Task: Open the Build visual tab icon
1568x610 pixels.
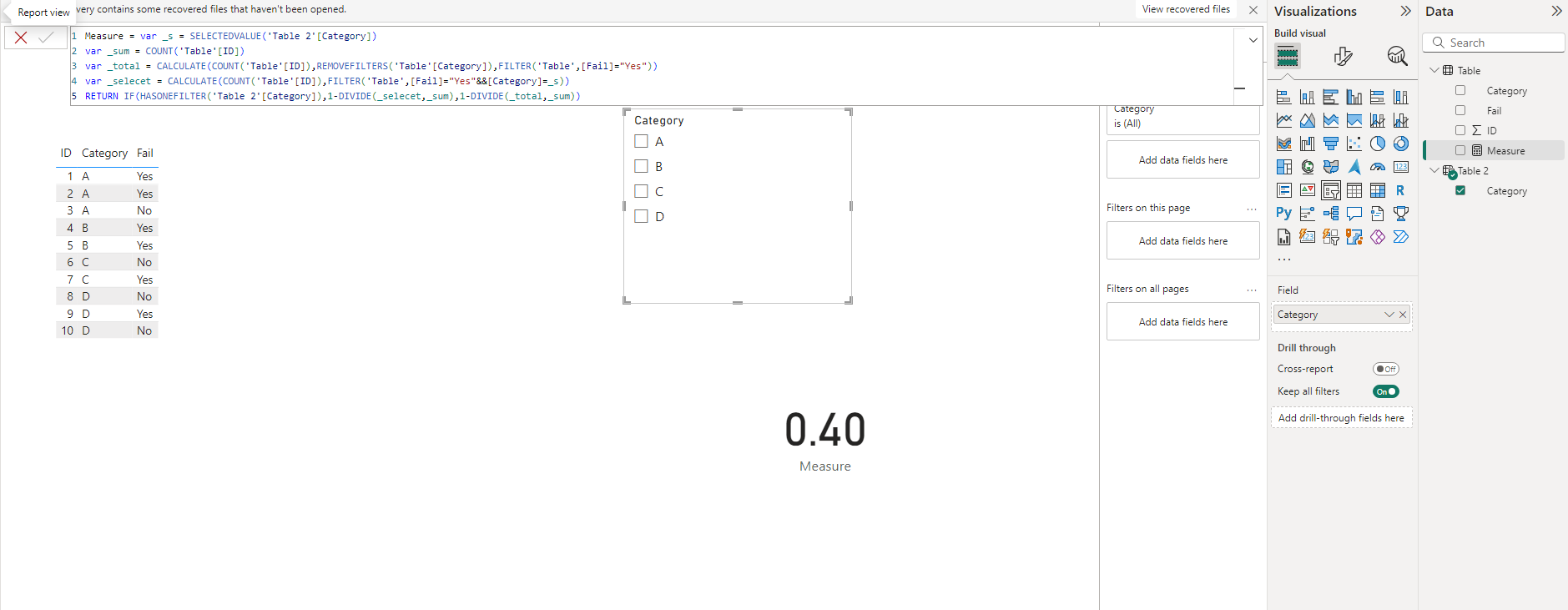Action: [x=1288, y=56]
